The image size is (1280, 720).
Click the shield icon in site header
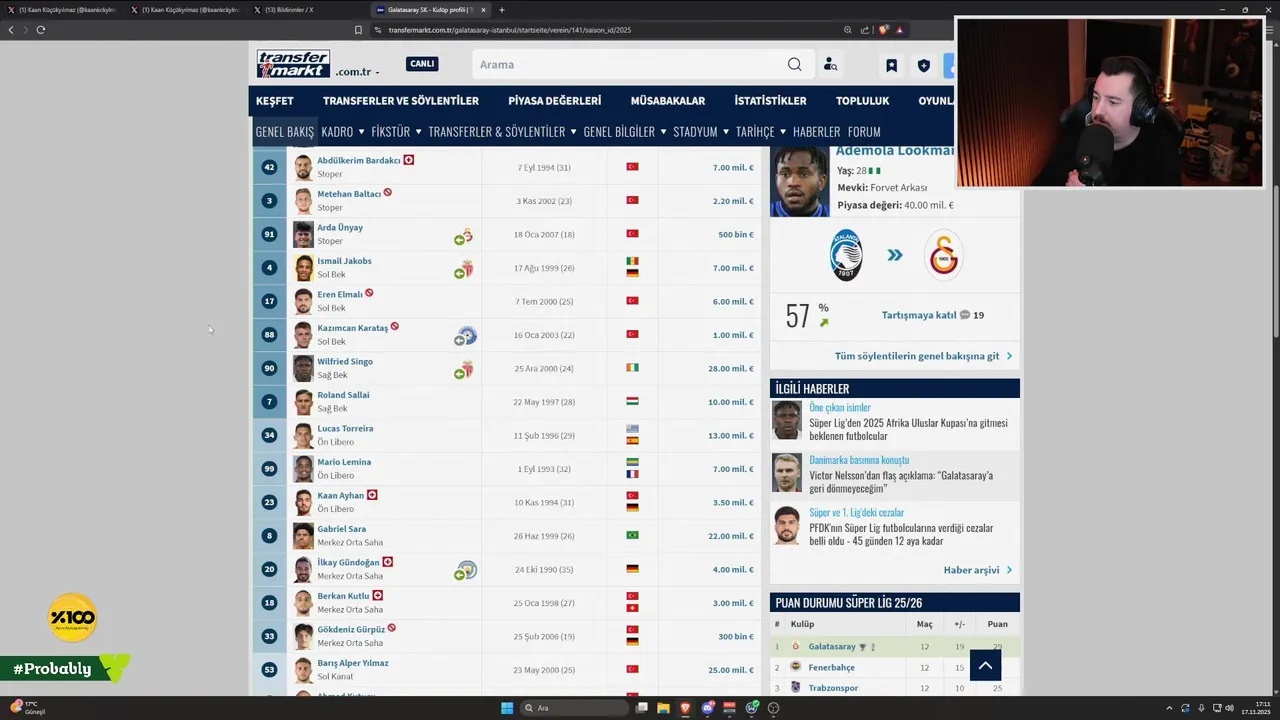click(x=923, y=66)
